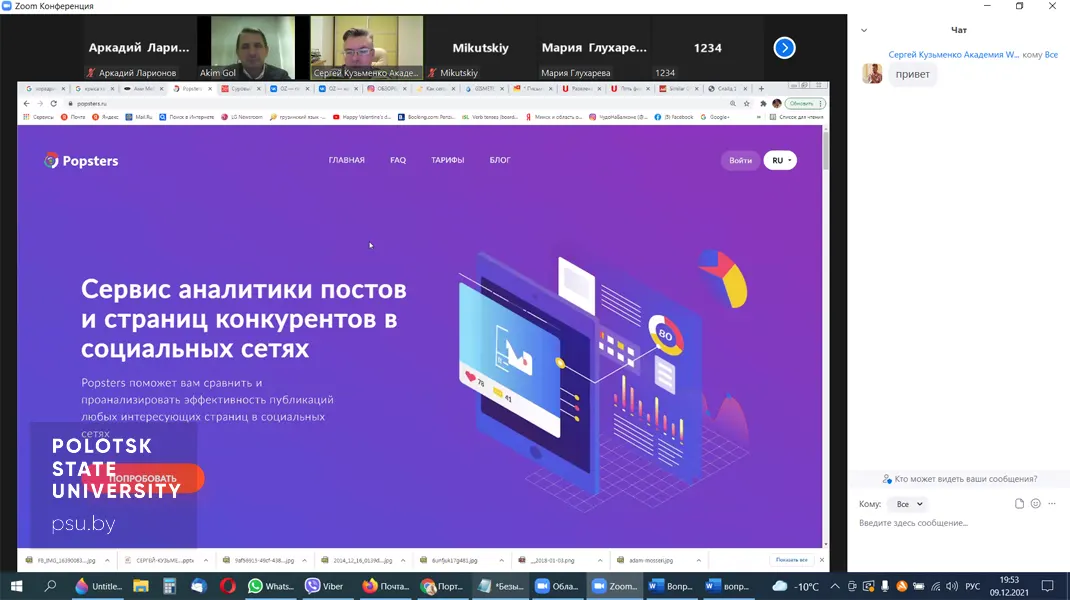The height and width of the screenshot is (600, 1070).
Task: Reload the shared browser page
Action: (x=53, y=104)
